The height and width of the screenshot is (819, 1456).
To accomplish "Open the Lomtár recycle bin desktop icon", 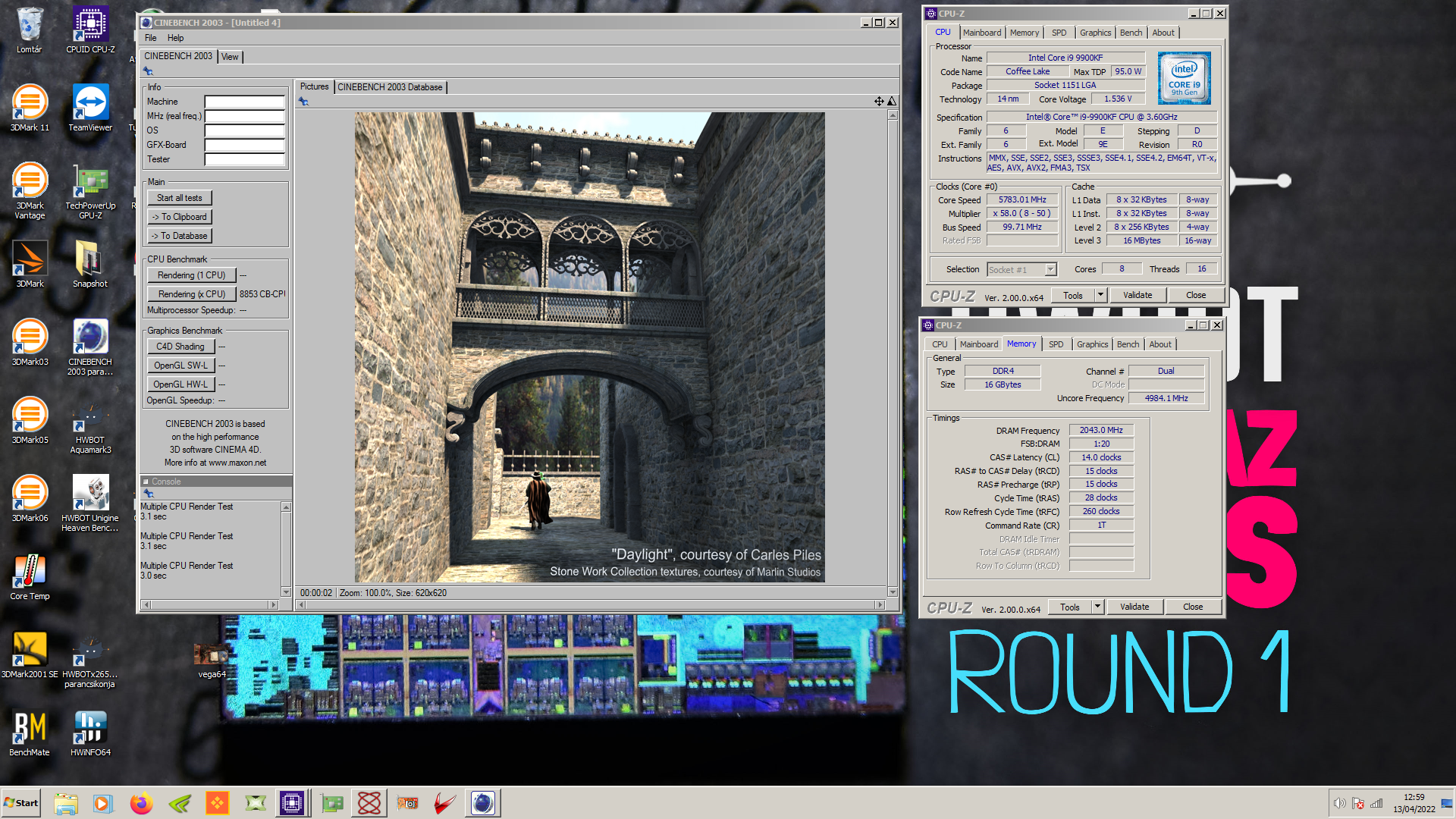I will click(29, 30).
